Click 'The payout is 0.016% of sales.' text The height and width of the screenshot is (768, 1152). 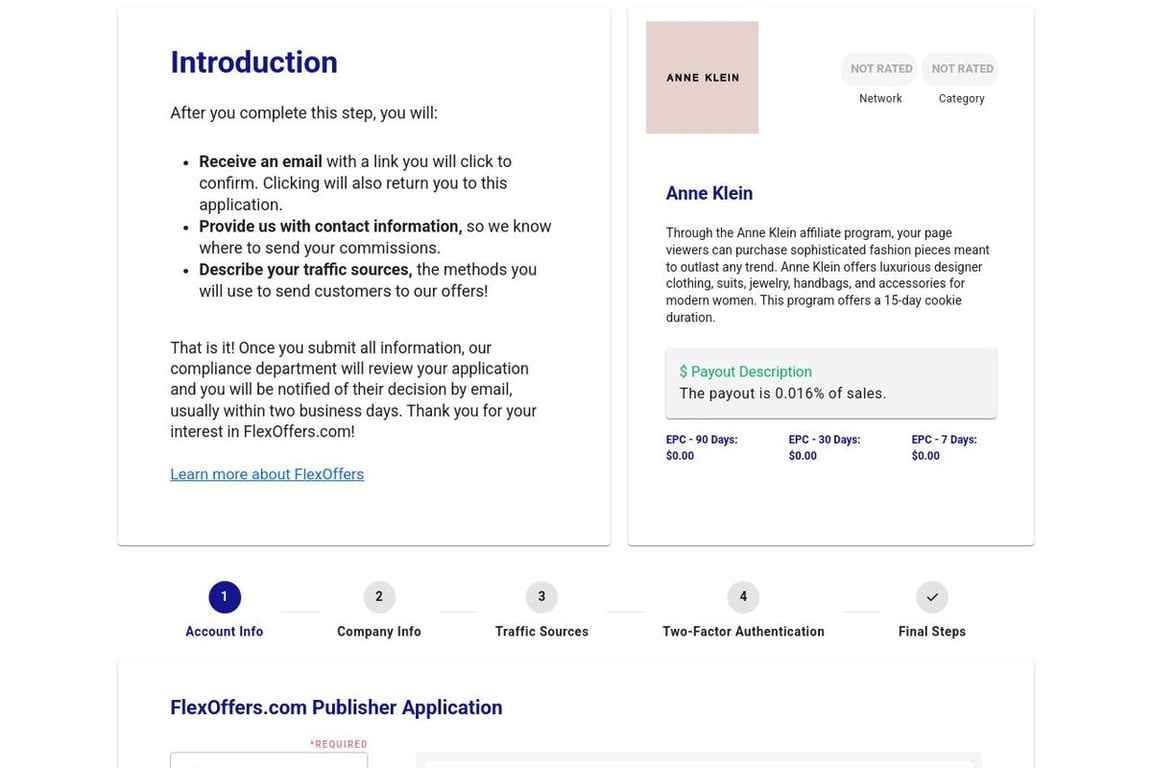(x=782, y=393)
